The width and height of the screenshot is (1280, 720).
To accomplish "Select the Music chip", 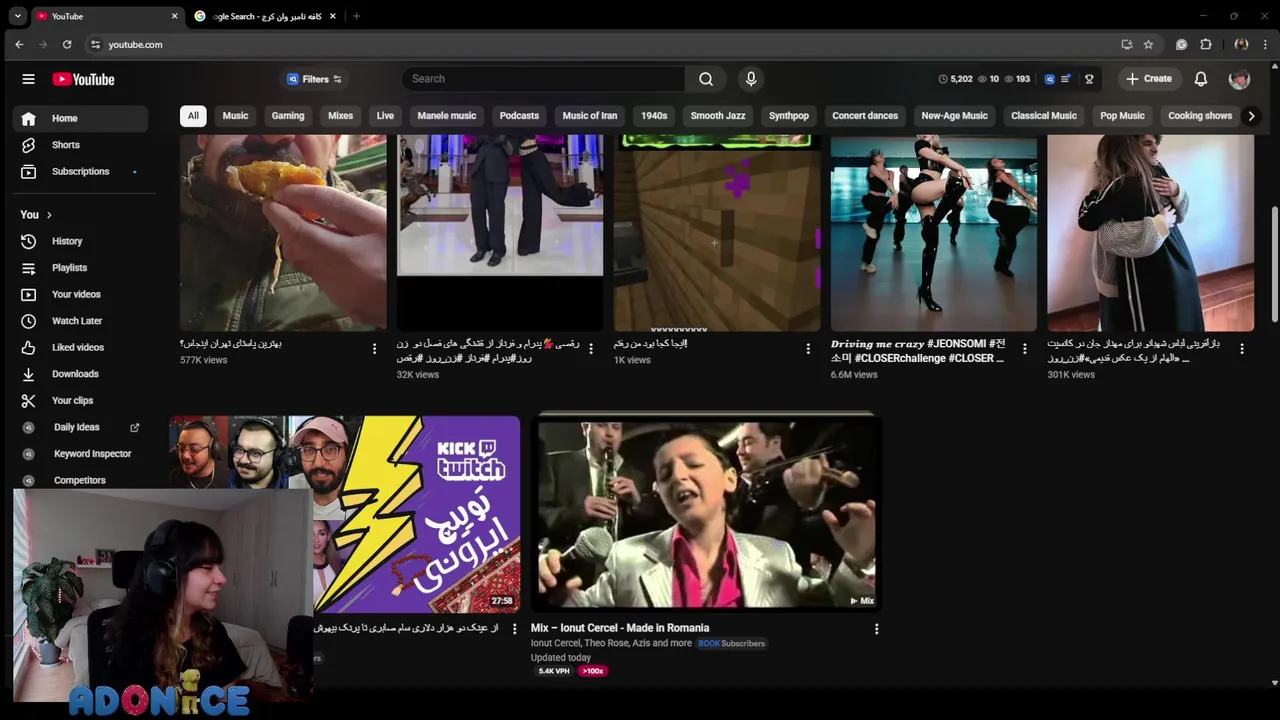I will (x=235, y=116).
